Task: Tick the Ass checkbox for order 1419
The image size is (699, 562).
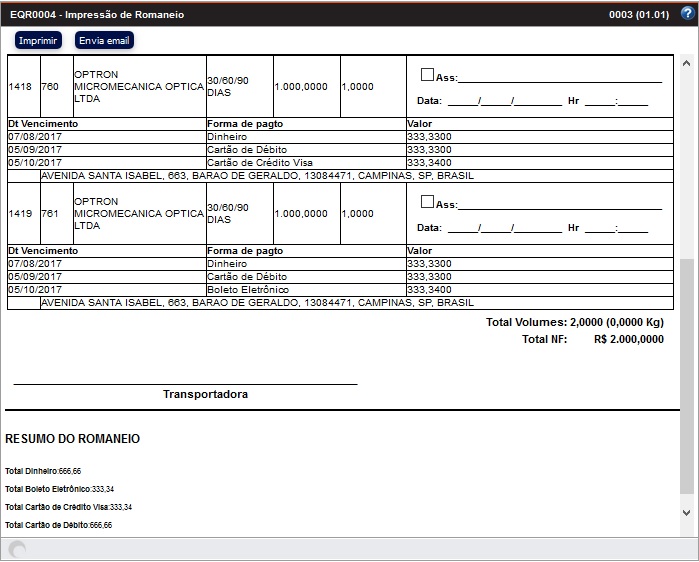Action: pos(428,202)
